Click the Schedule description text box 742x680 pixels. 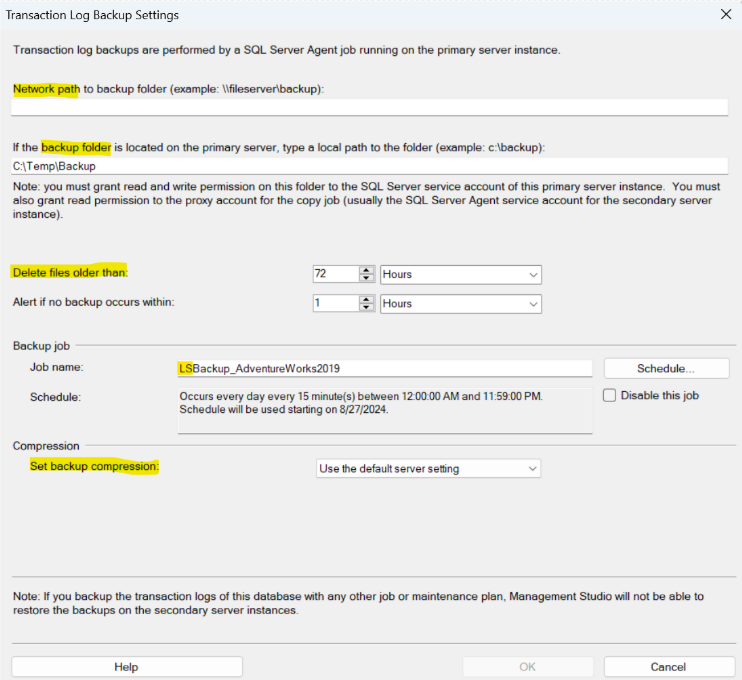tap(384, 410)
